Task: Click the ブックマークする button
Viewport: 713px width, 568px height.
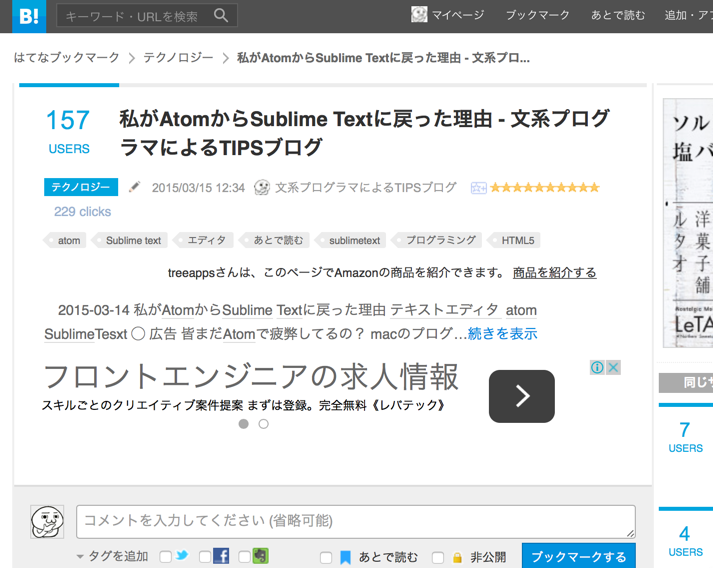Action: pos(579,556)
